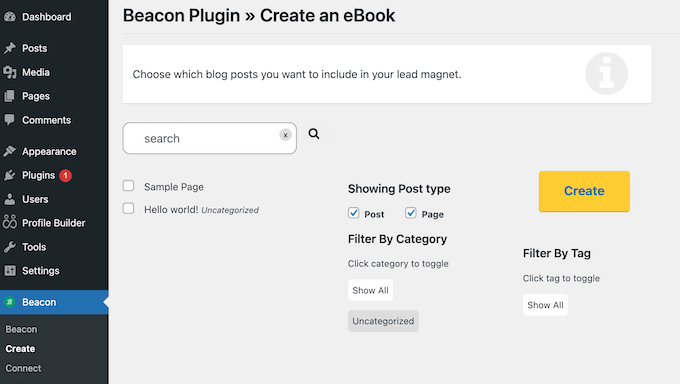
Task: Click the Pages icon in sidebar
Action: click(10, 96)
